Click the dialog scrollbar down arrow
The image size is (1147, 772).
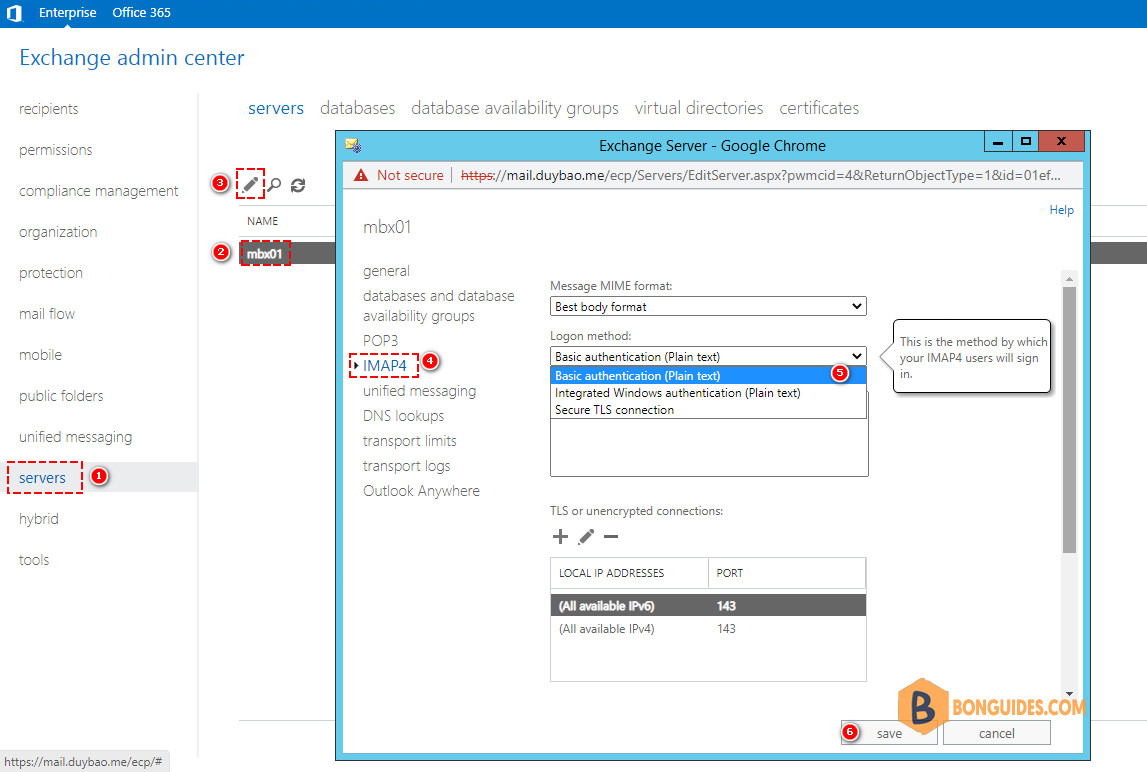[x=1069, y=693]
